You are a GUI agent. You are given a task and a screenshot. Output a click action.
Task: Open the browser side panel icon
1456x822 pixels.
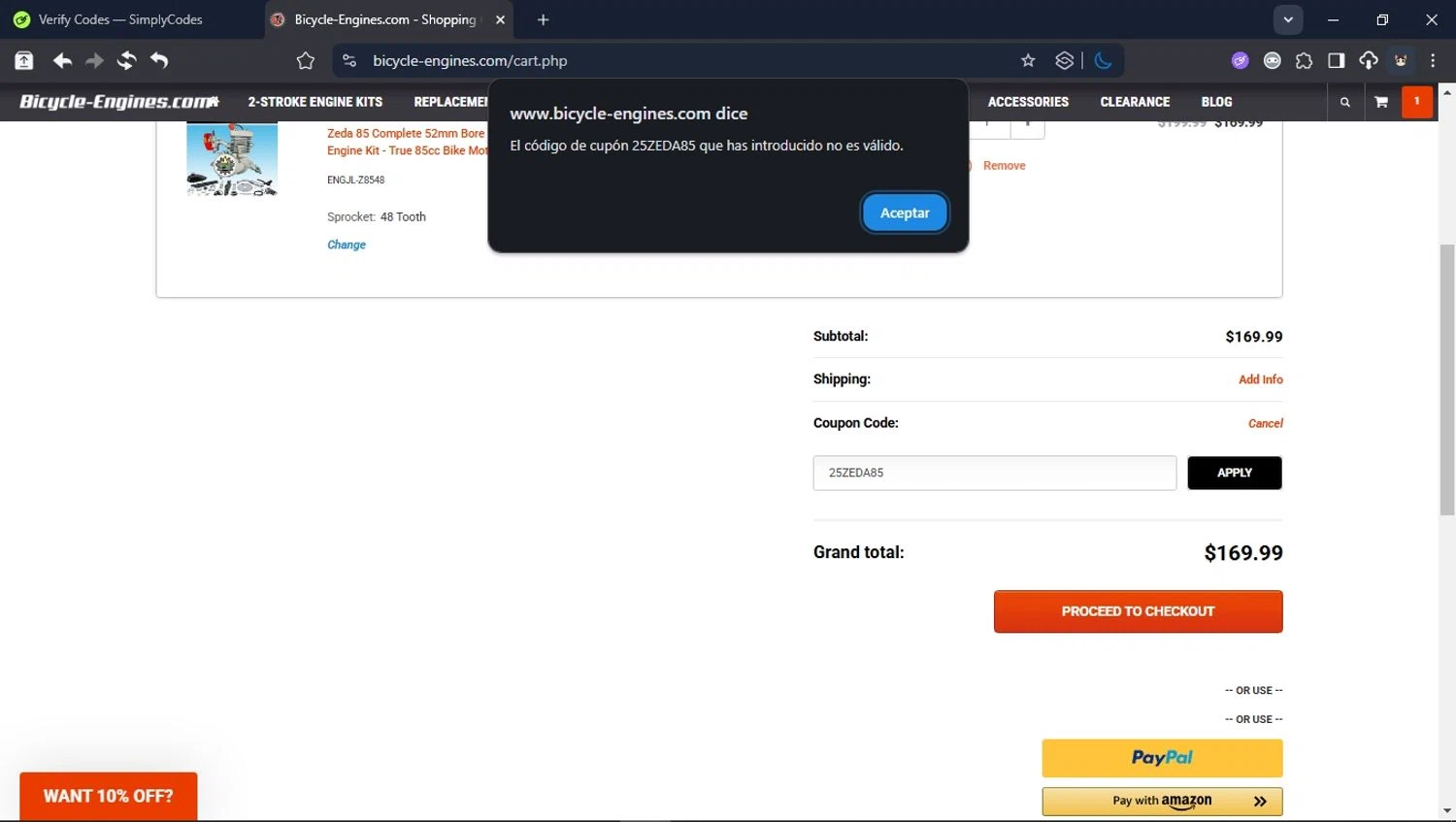coord(1337,60)
